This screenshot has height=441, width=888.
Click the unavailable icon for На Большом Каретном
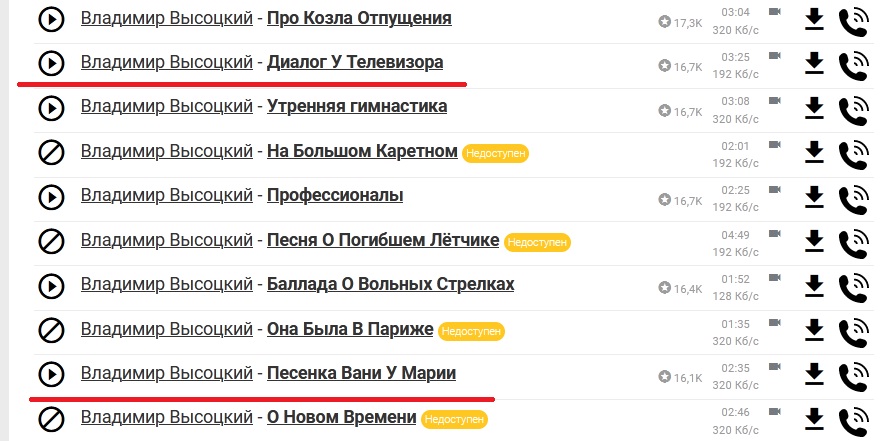(51, 152)
